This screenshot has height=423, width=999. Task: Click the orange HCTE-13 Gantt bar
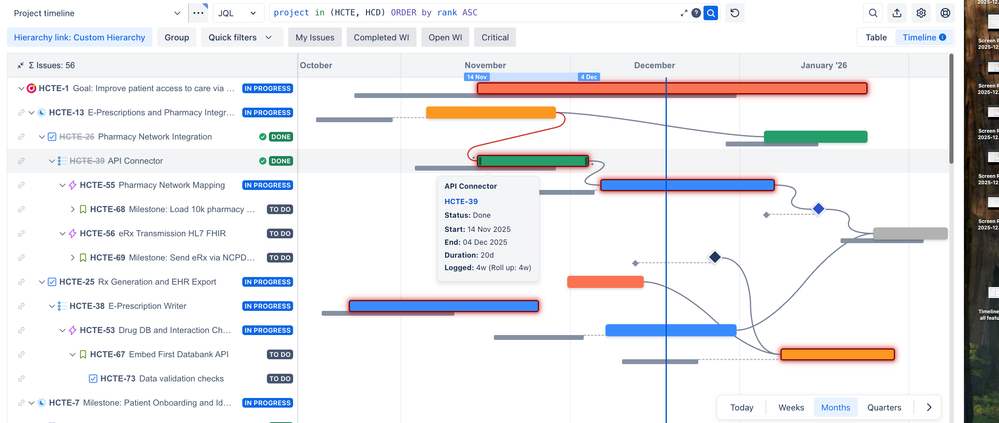[x=491, y=113]
